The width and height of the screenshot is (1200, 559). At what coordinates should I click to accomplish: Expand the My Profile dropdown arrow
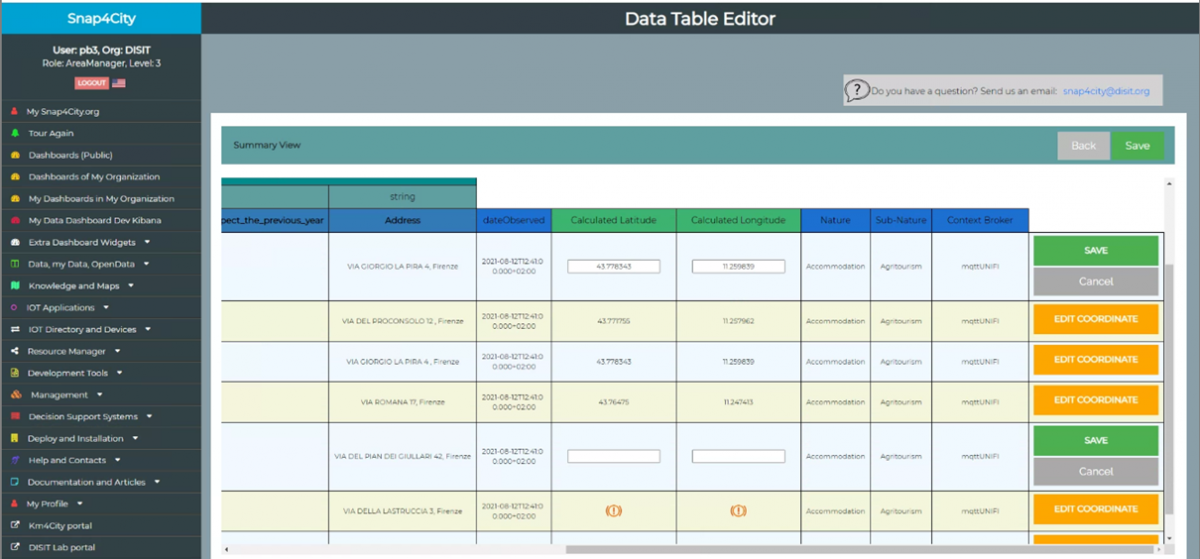point(79,503)
